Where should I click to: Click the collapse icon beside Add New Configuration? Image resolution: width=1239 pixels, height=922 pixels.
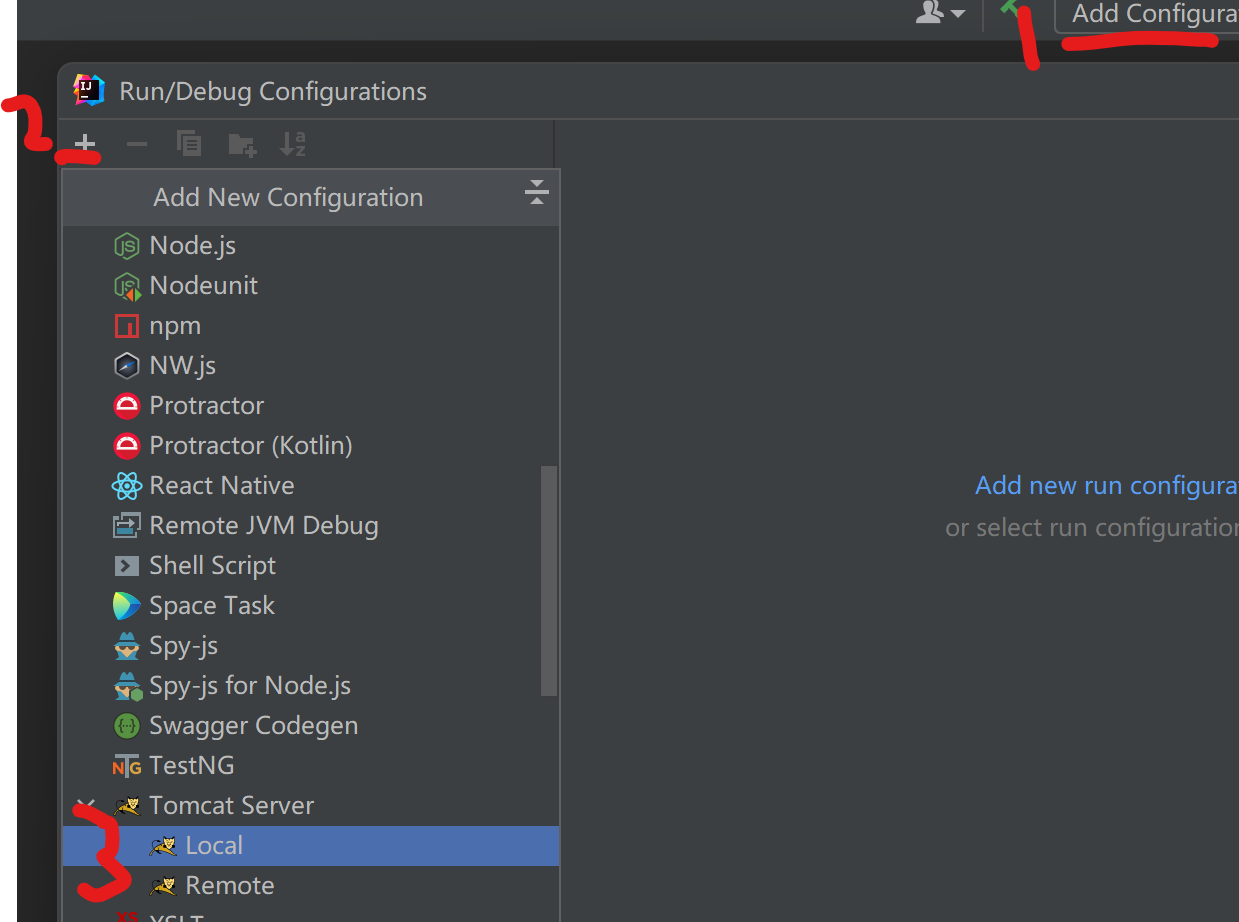pyautogui.click(x=537, y=193)
